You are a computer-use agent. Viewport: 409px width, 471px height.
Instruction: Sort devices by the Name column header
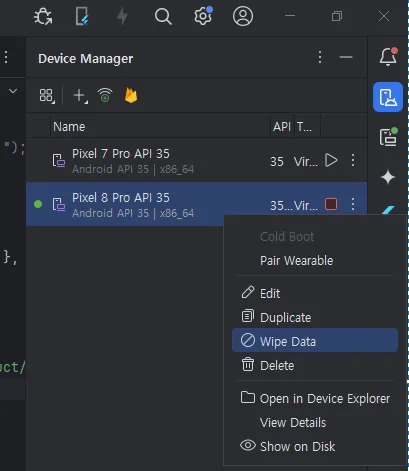[x=160, y=127]
